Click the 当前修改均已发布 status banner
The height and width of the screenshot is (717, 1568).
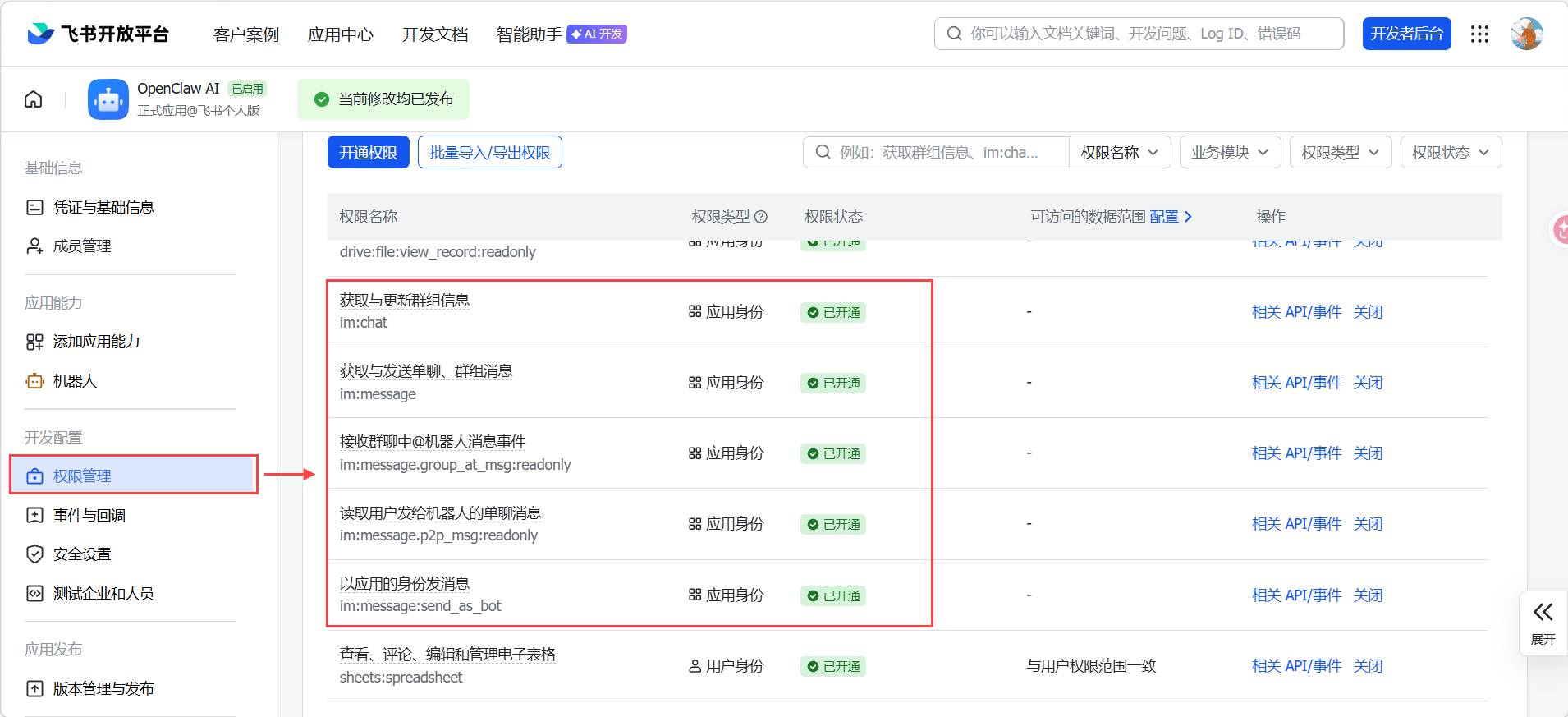click(383, 99)
